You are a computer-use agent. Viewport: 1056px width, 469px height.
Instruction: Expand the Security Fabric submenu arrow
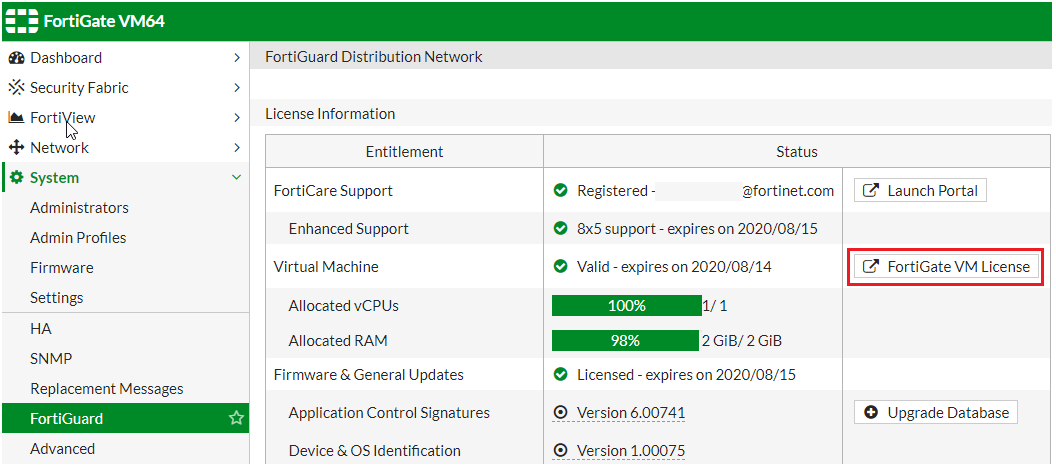pyautogui.click(x=236, y=88)
